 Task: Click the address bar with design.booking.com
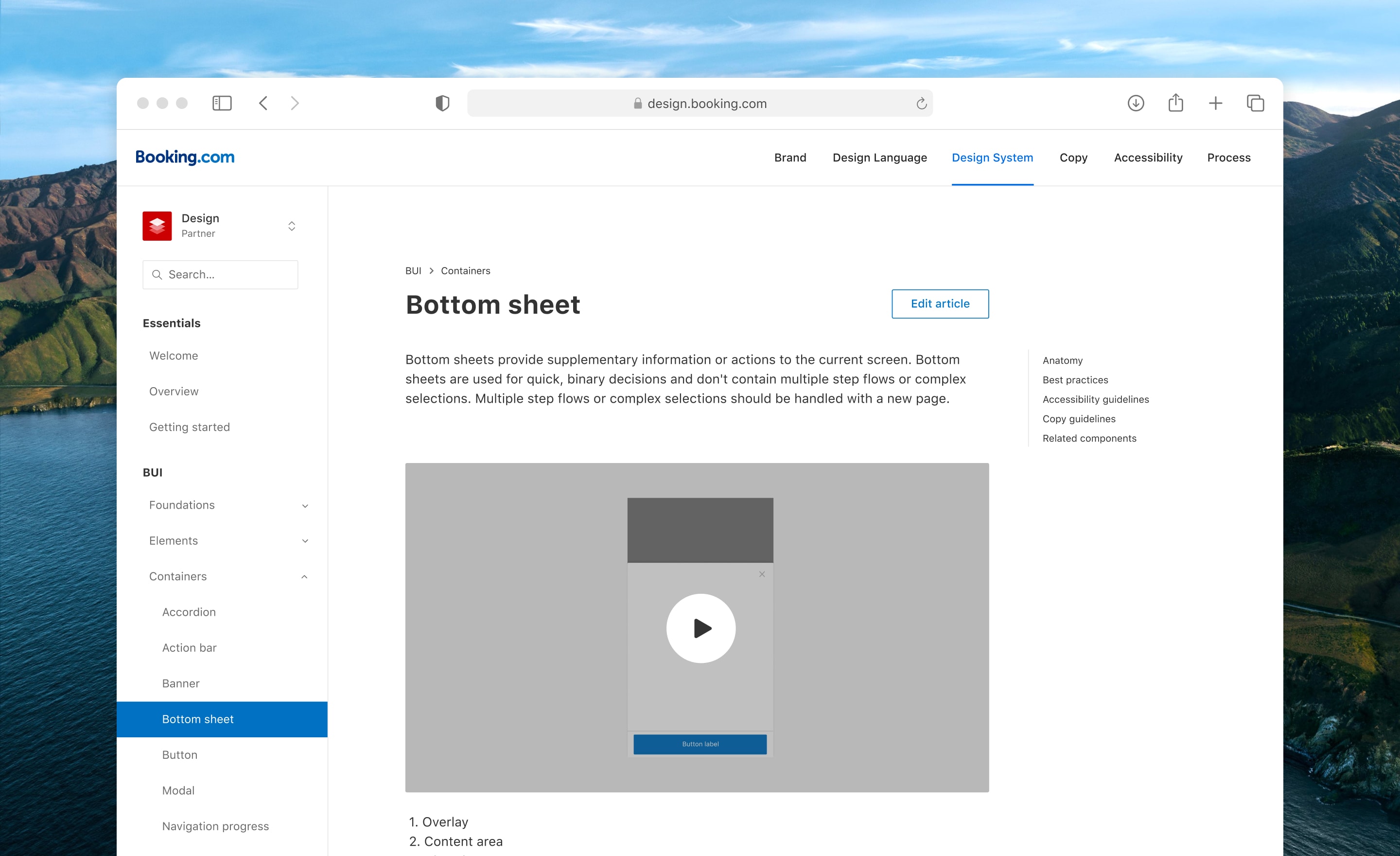pyautogui.click(x=700, y=103)
